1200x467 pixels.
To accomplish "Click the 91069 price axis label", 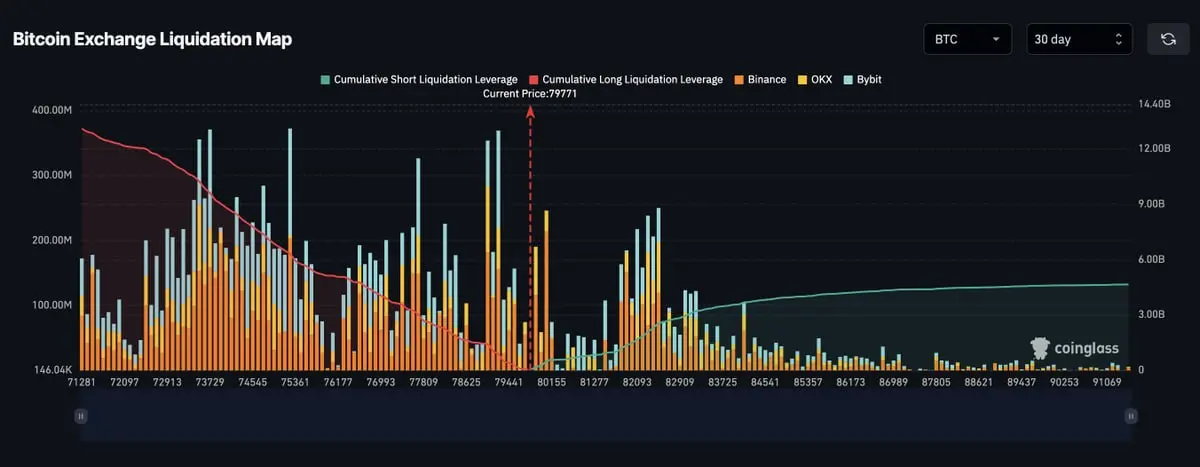I will (1108, 383).
